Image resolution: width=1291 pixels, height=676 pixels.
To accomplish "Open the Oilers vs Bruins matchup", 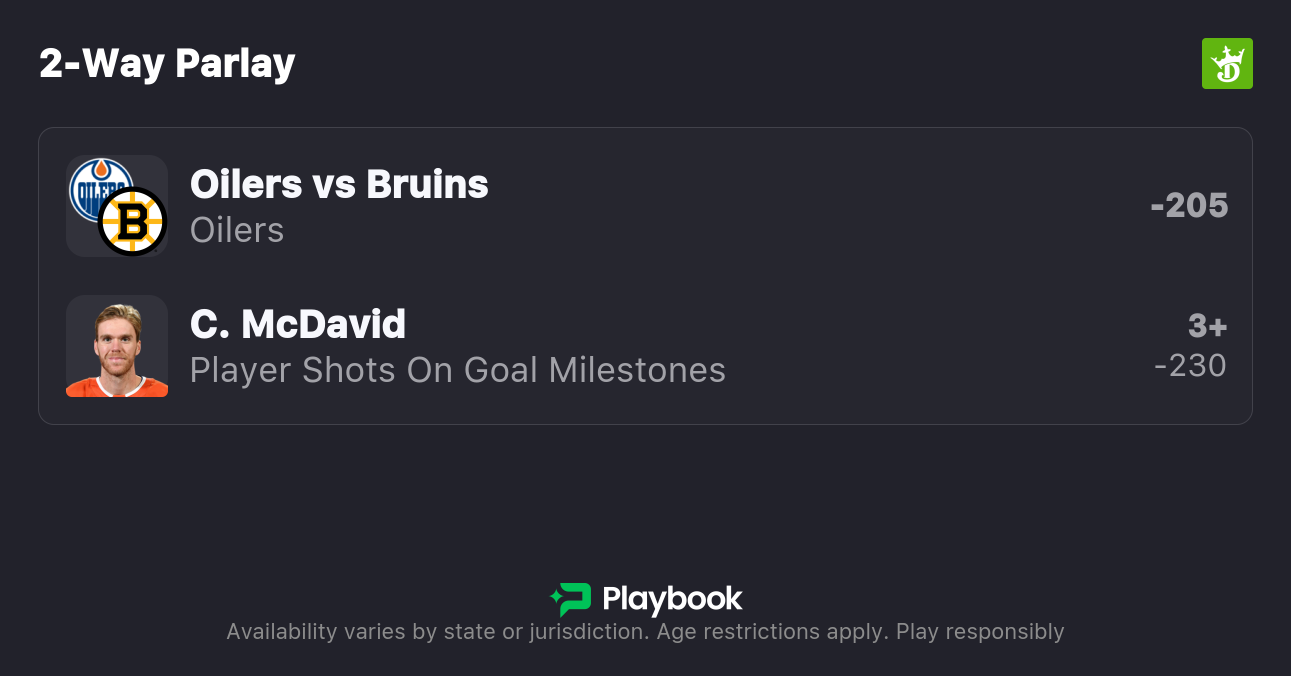I will pos(339,184).
